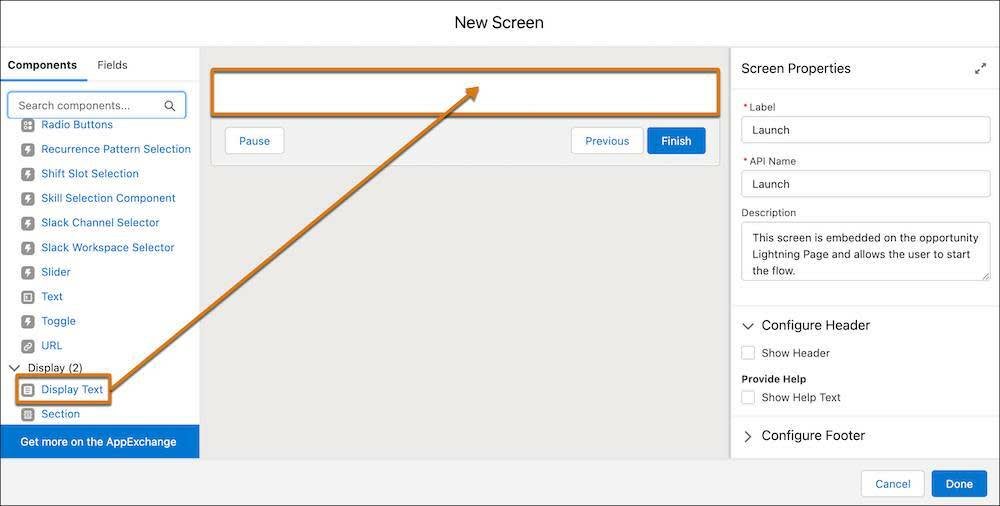This screenshot has height=506, width=1000.
Task: Select Slack Workspace Selector component
Action: (108, 248)
